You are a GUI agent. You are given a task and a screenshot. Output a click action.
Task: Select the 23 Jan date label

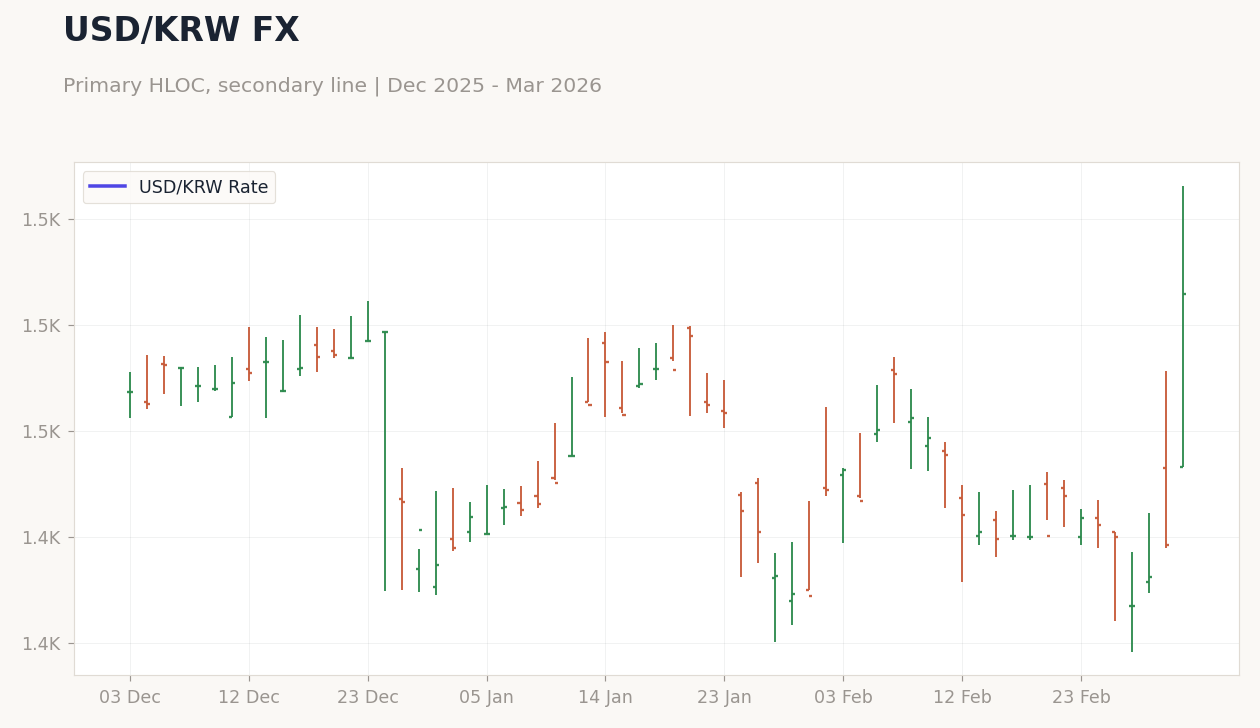pyautogui.click(x=724, y=697)
